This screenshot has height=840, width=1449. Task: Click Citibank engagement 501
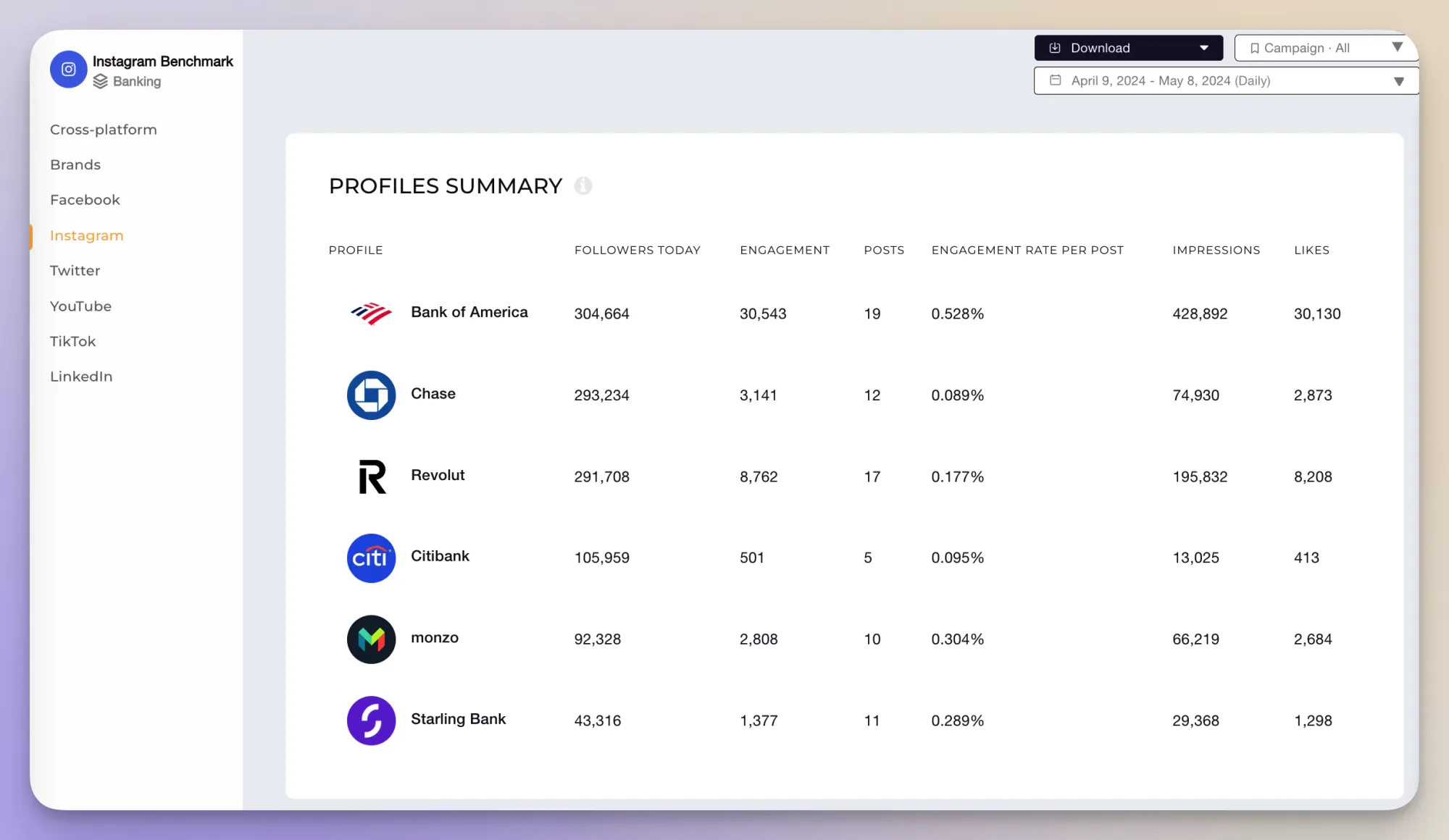click(x=751, y=558)
